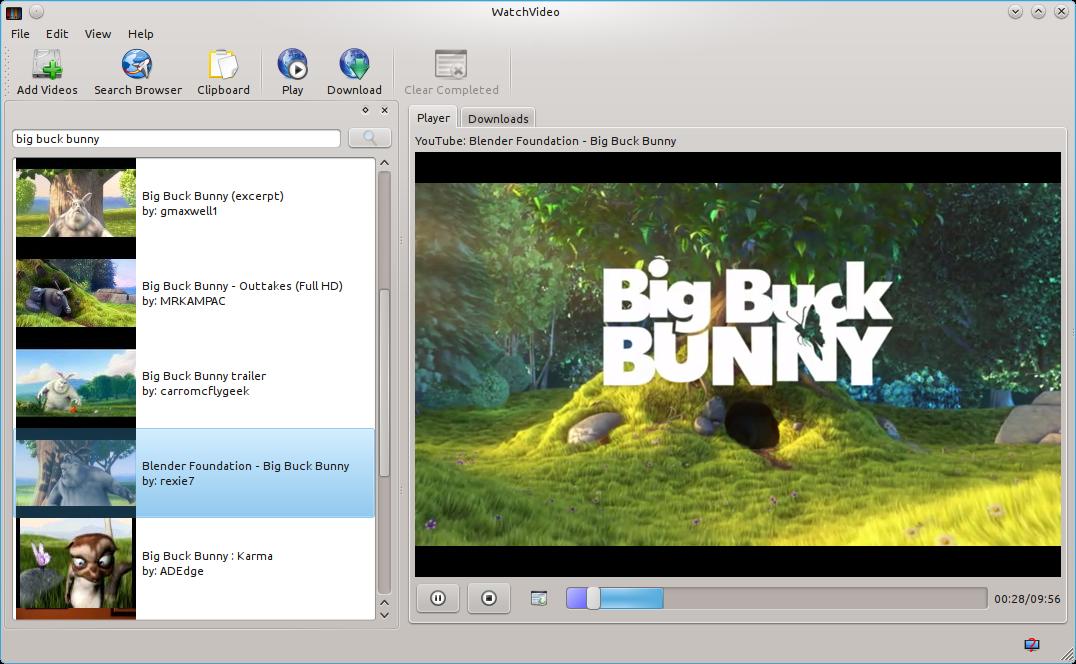1076x664 pixels.
Task: Switch to the Player tab
Action: pyautogui.click(x=434, y=118)
